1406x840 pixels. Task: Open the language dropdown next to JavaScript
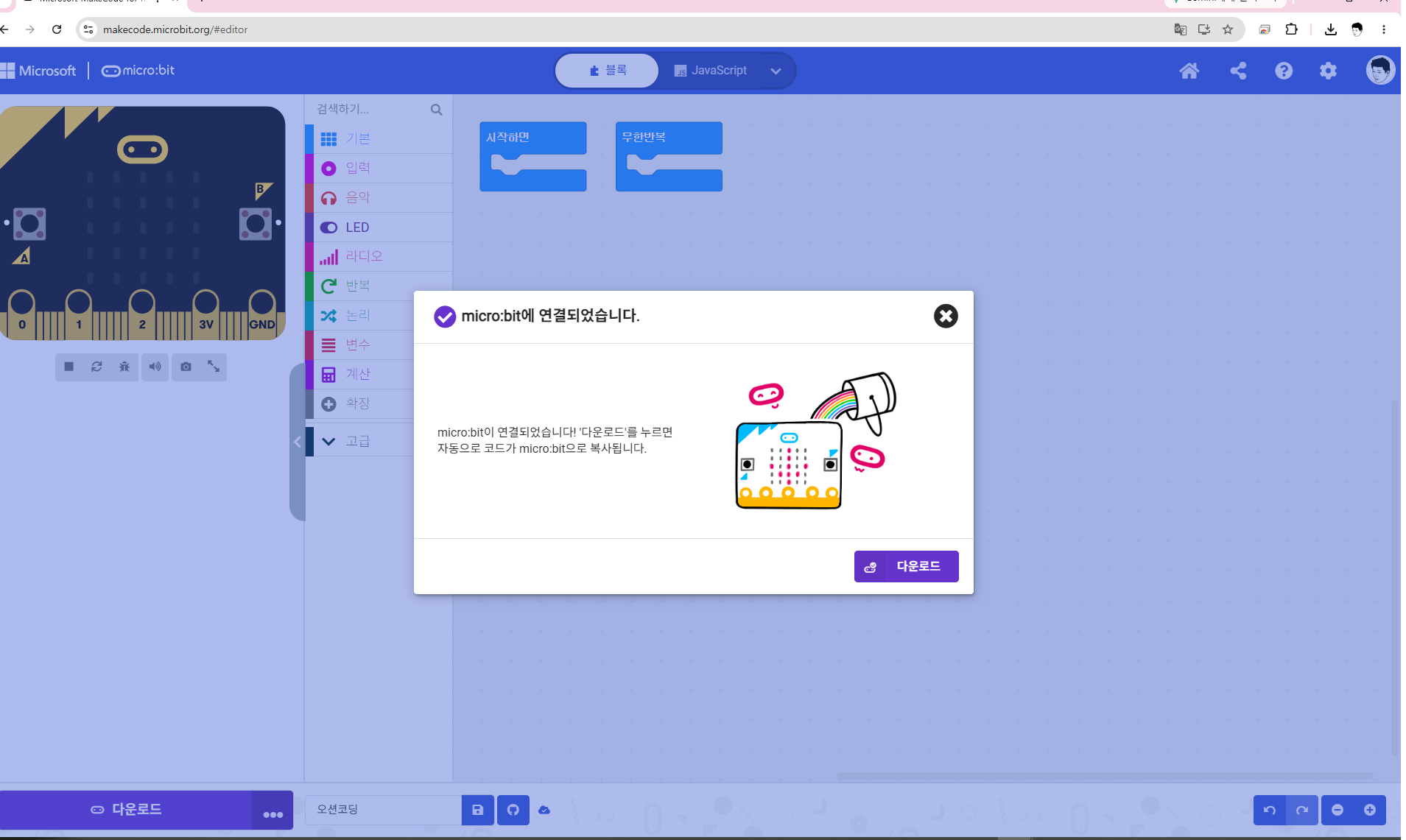click(776, 71)
